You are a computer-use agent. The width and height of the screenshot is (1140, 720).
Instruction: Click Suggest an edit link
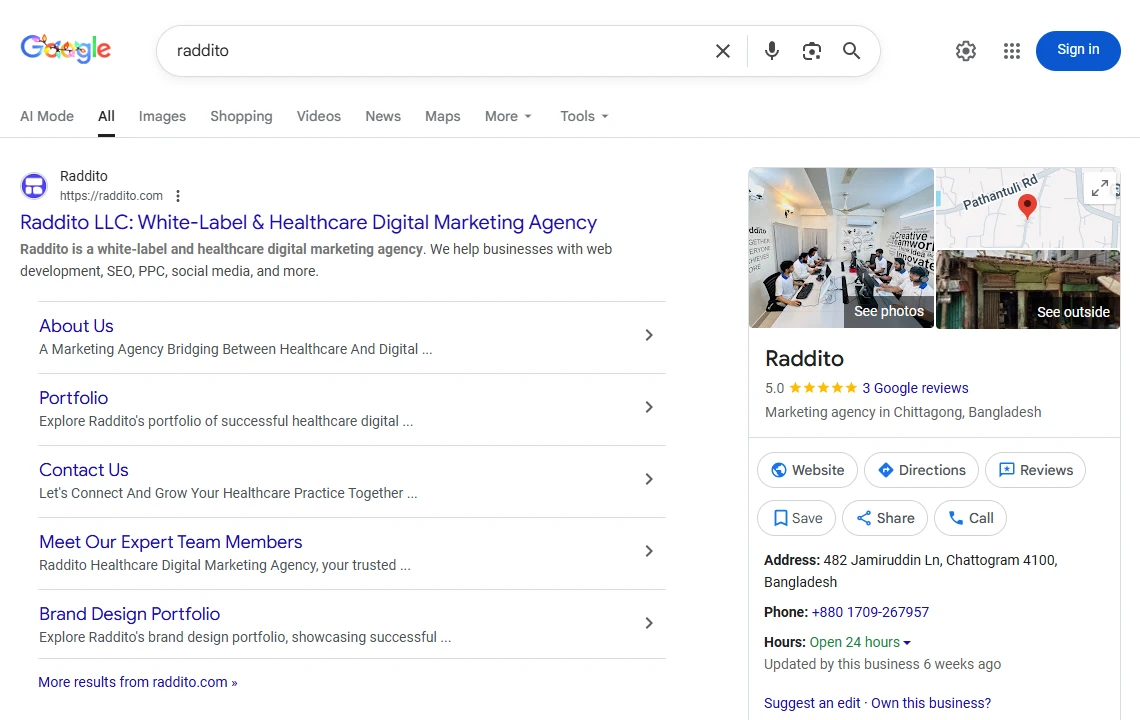(x=812, y=703)
